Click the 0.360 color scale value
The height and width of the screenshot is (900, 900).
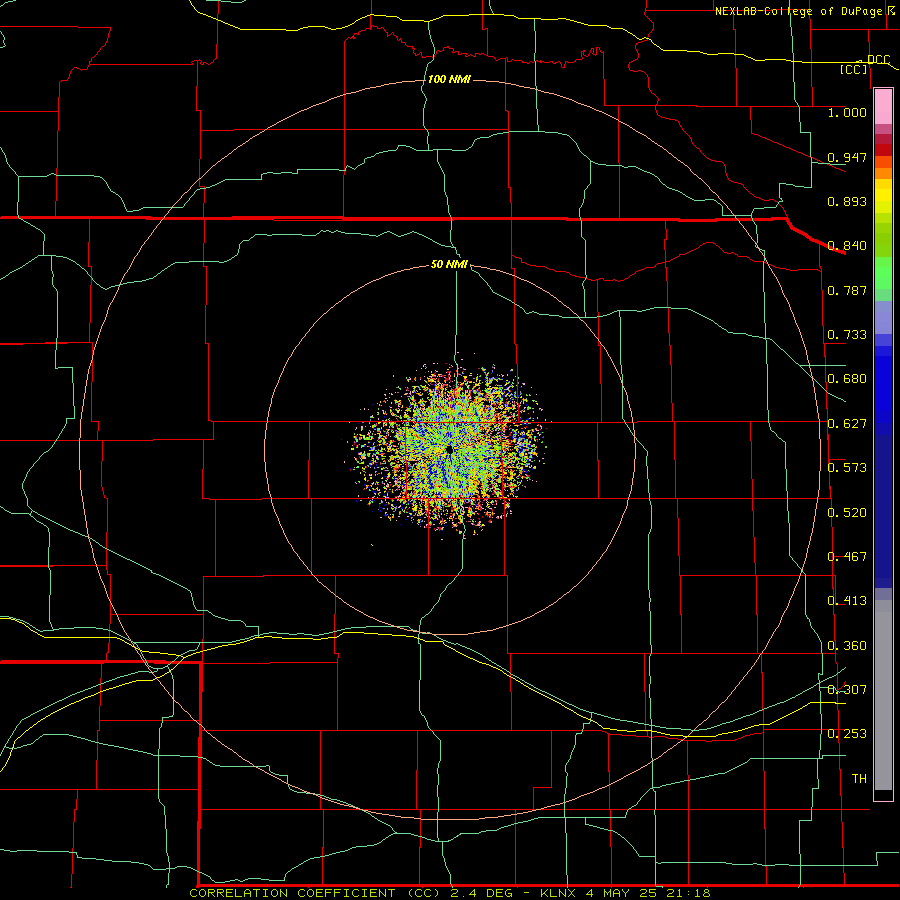847,646
